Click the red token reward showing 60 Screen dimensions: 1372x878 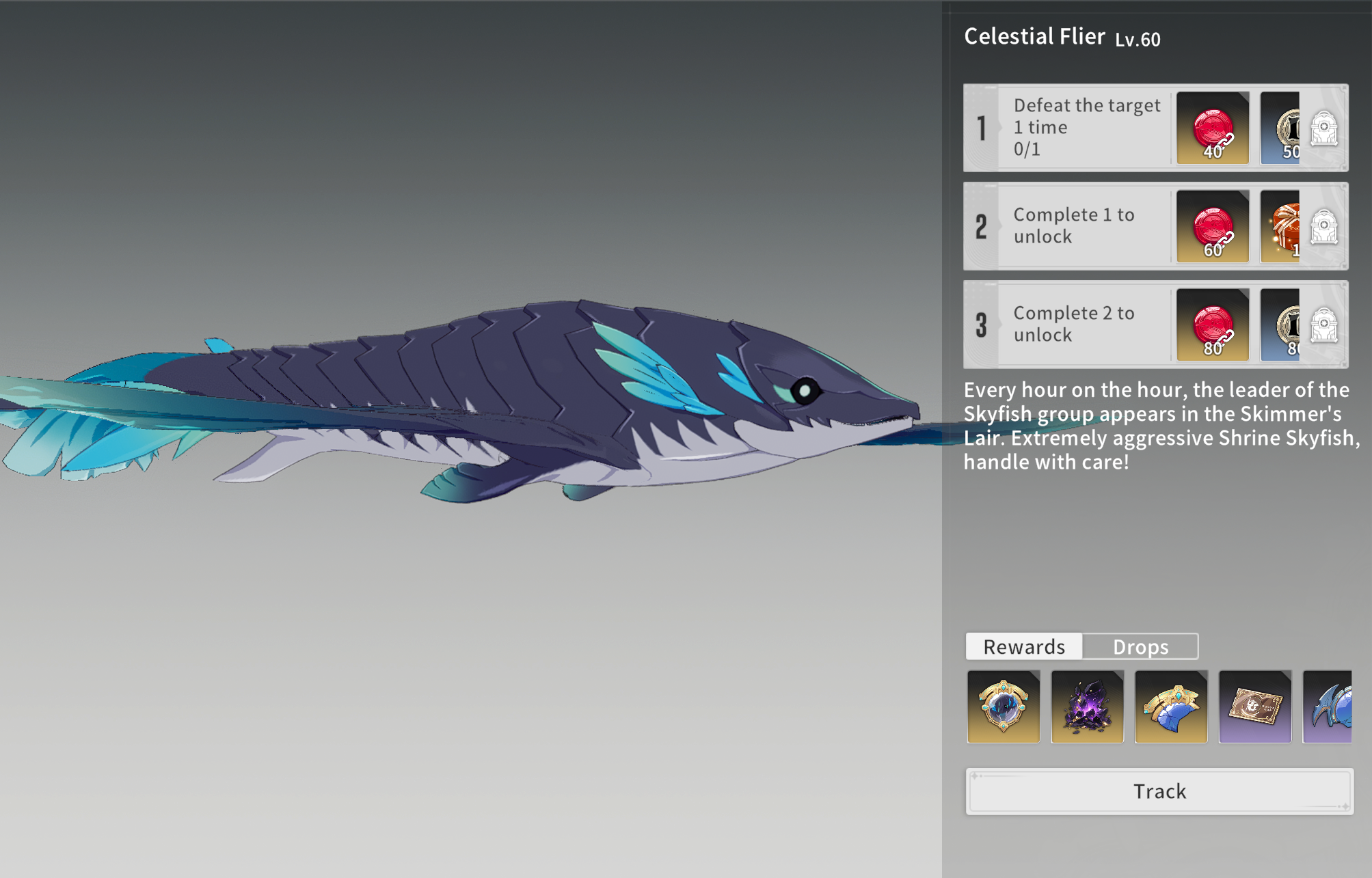(x=1212, y=226)
